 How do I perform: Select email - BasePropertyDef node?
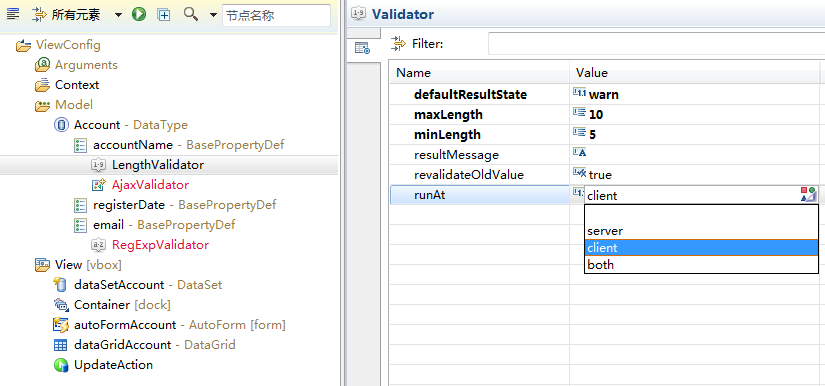(164, 225)
